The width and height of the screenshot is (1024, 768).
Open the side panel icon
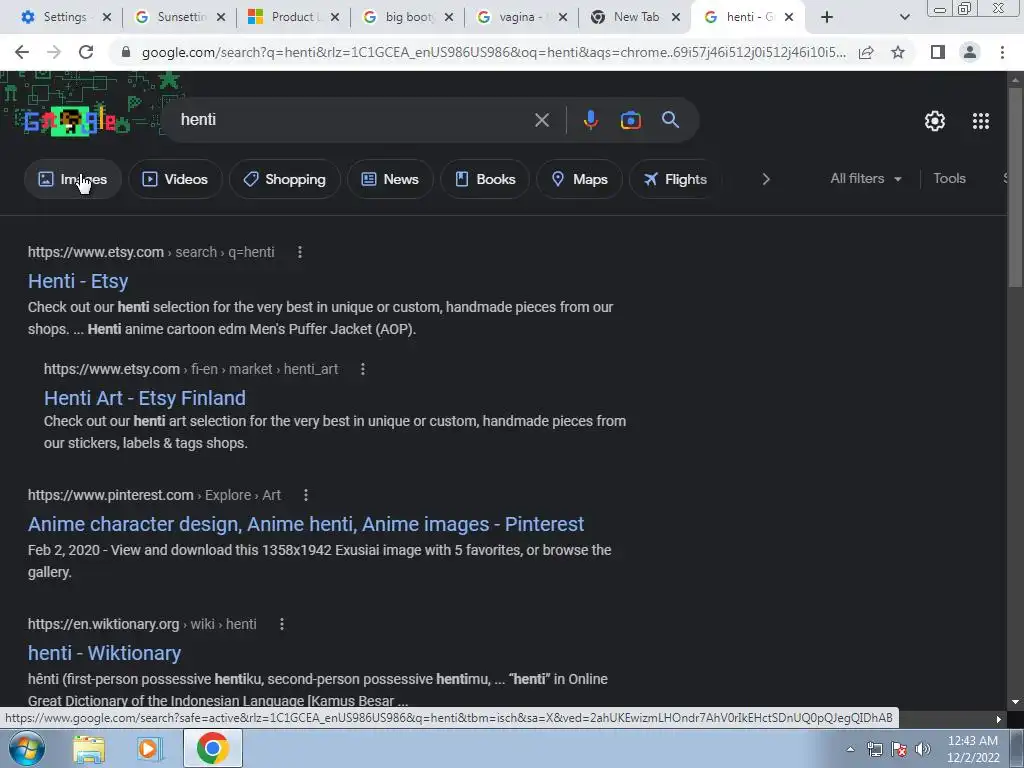click(x=938, y=52)
